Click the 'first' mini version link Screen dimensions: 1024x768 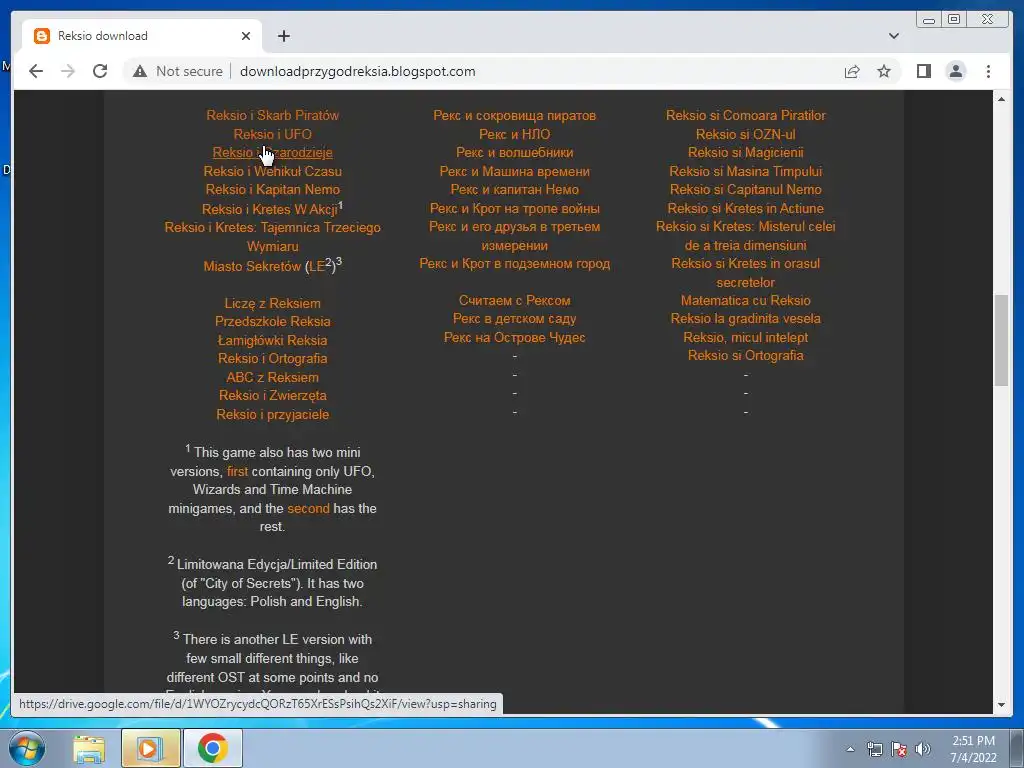[237, 472]
